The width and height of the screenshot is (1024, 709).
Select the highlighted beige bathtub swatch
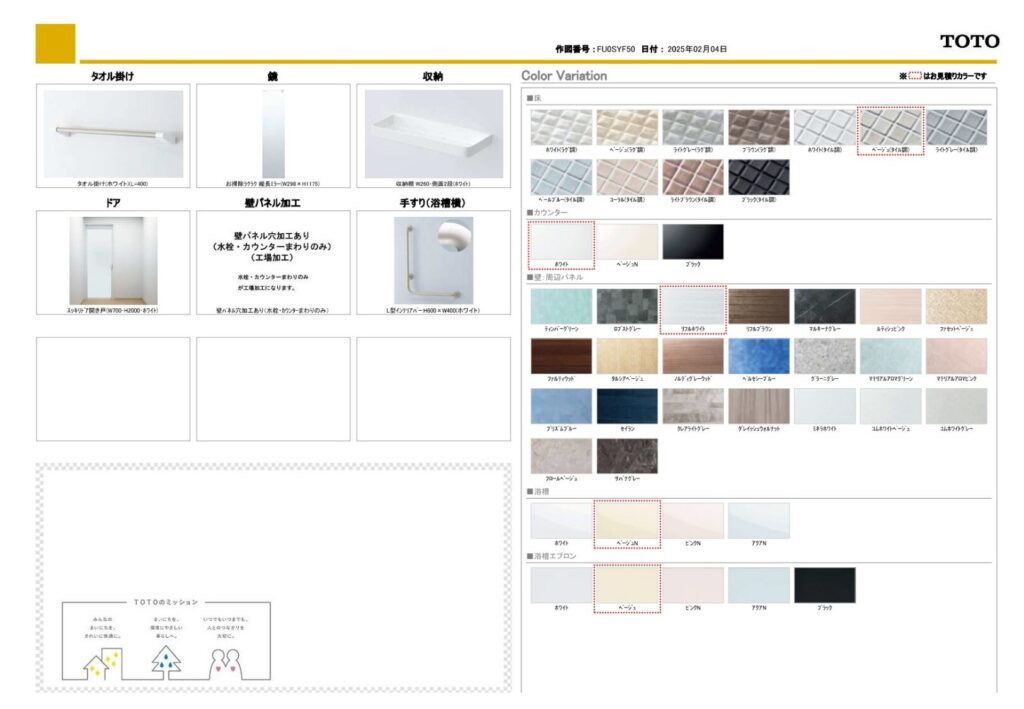coord(626,521)
